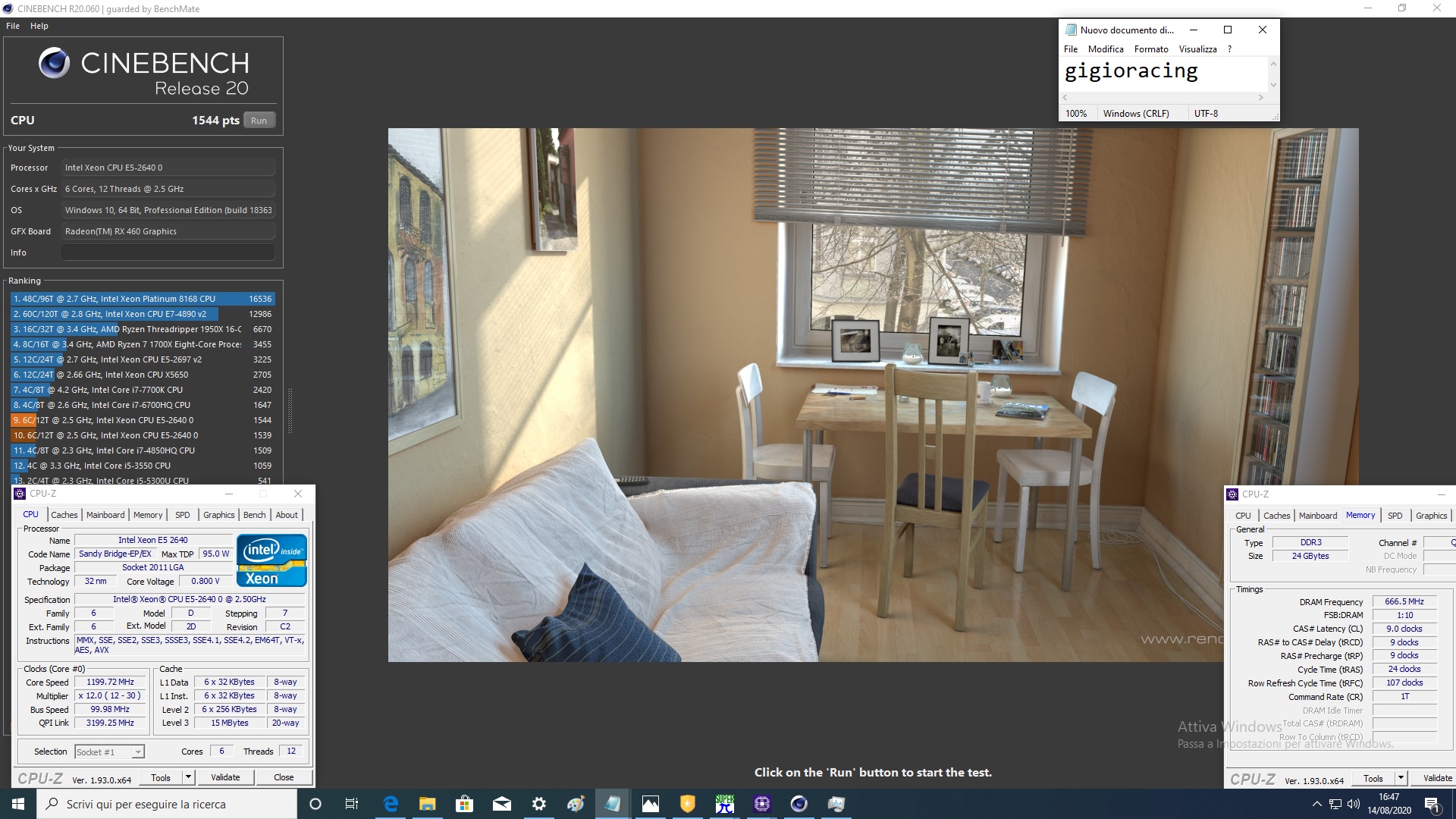Viewport: 1456px width, 819px height.
Task: Switch to SPD tab in left CPU-Z window
Action: [x=183, y=515]
